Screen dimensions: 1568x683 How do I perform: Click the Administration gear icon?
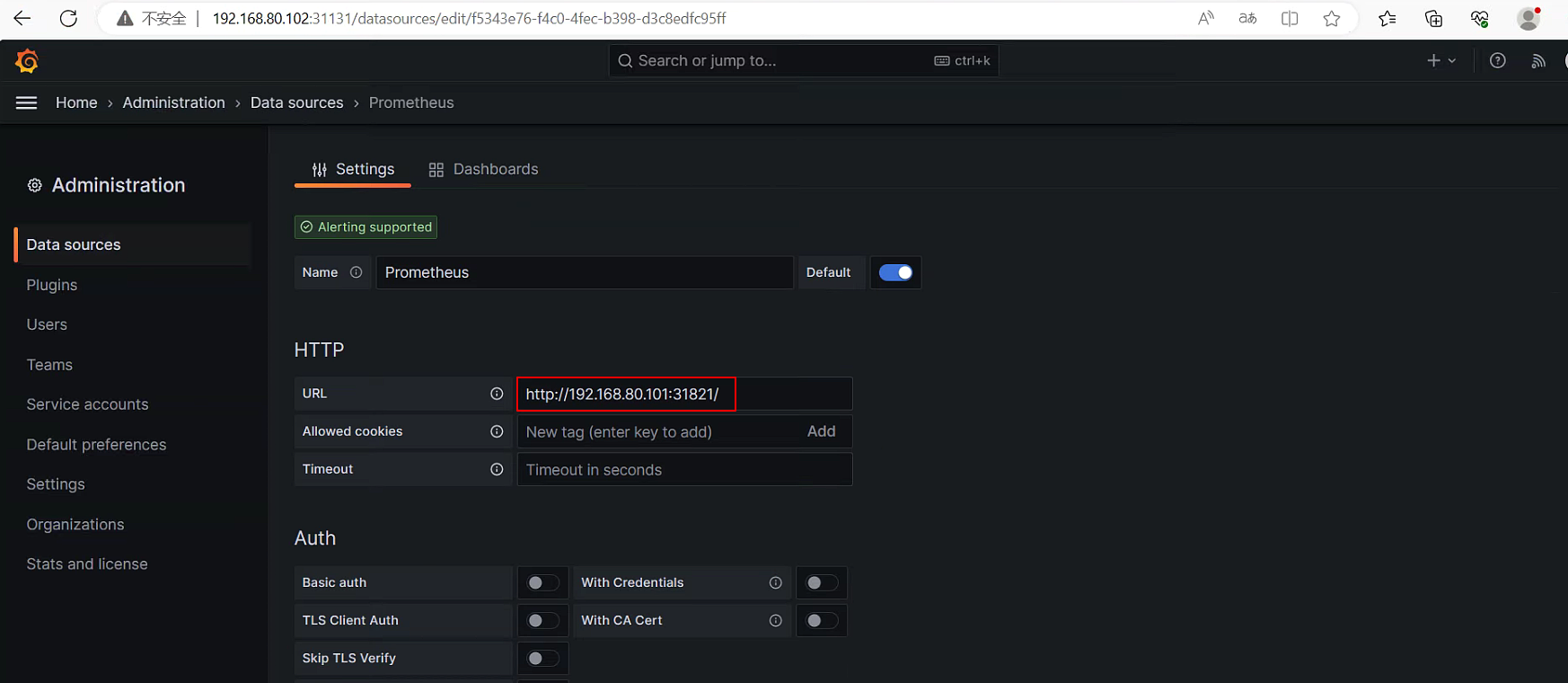tap(35, 185)
